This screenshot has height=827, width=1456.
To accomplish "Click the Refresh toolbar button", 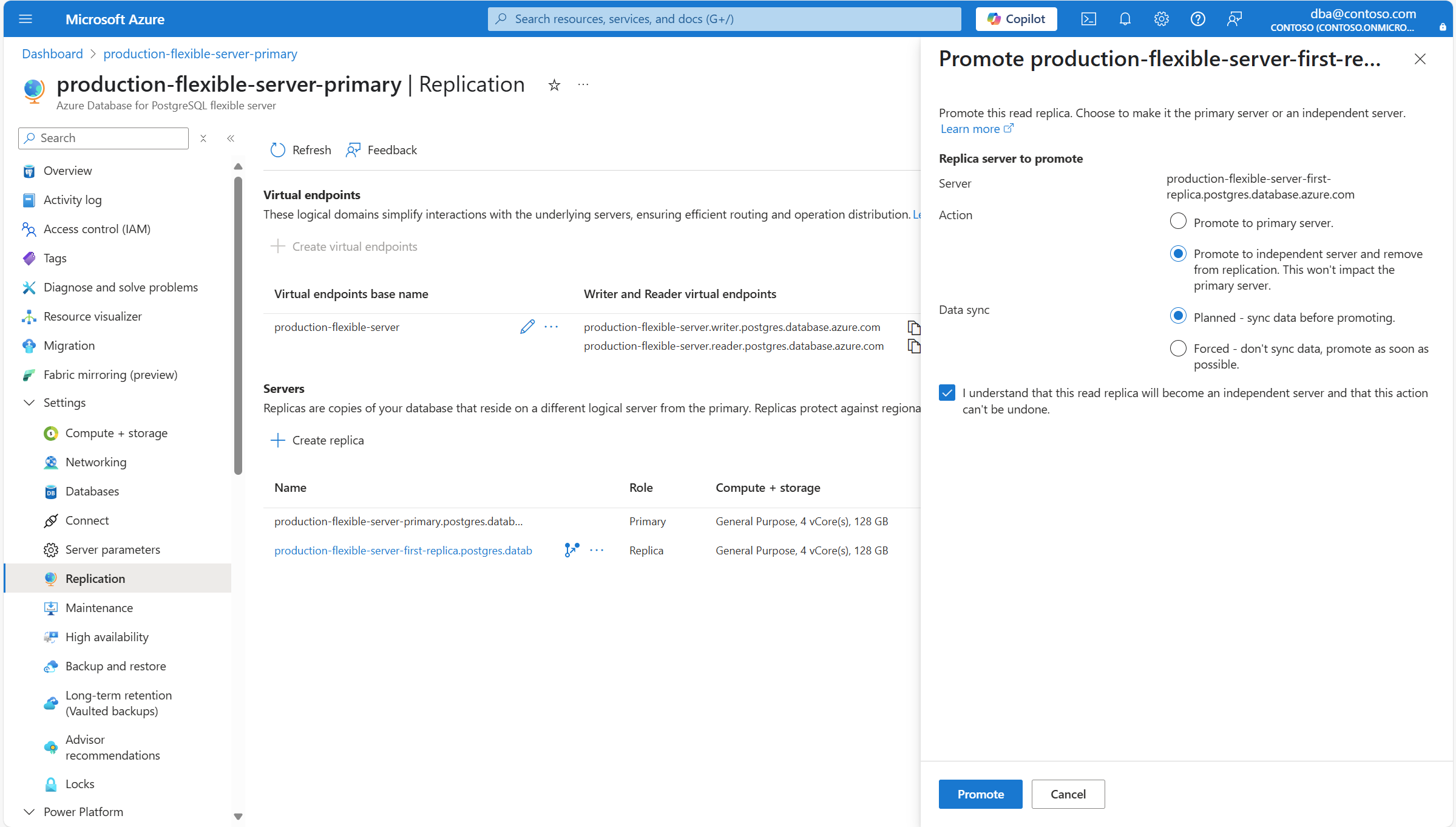I will pos(300,150).
